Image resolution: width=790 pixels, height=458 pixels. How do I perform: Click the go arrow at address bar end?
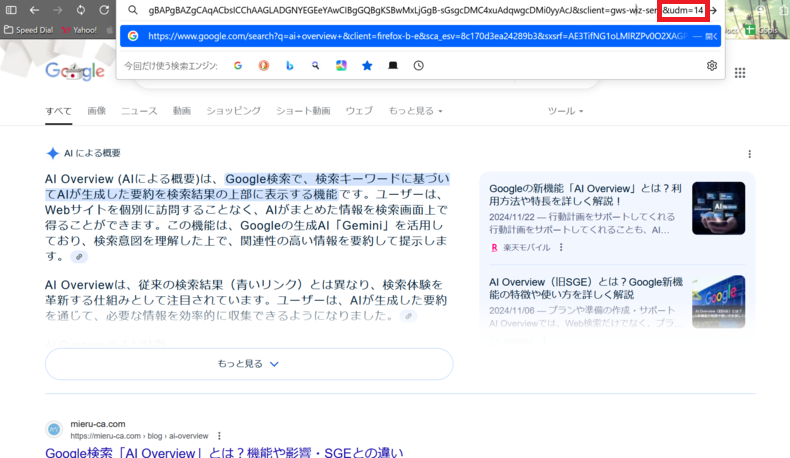[713, 10]
